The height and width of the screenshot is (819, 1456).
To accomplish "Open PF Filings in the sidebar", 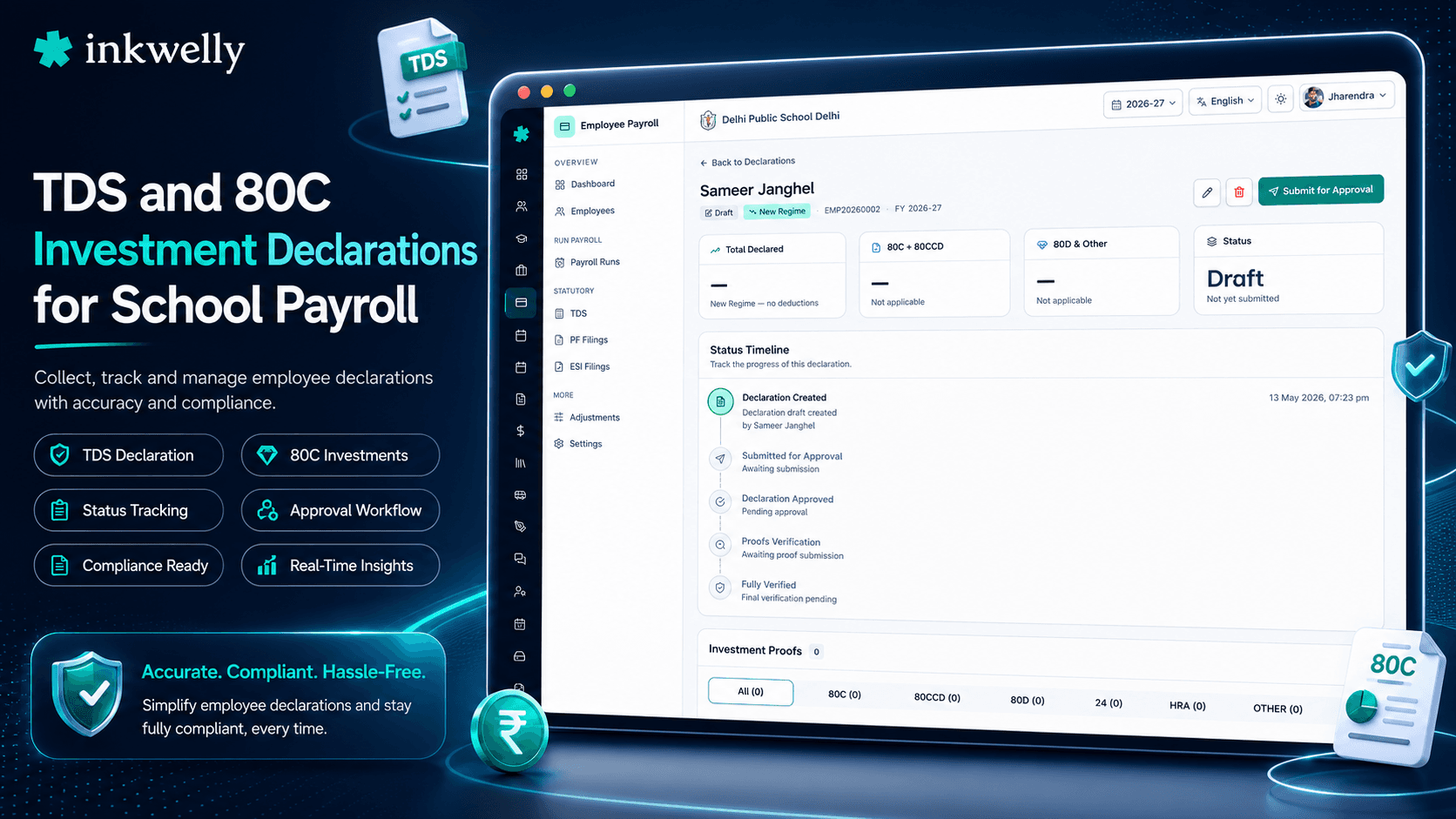I will coord(581,340).
